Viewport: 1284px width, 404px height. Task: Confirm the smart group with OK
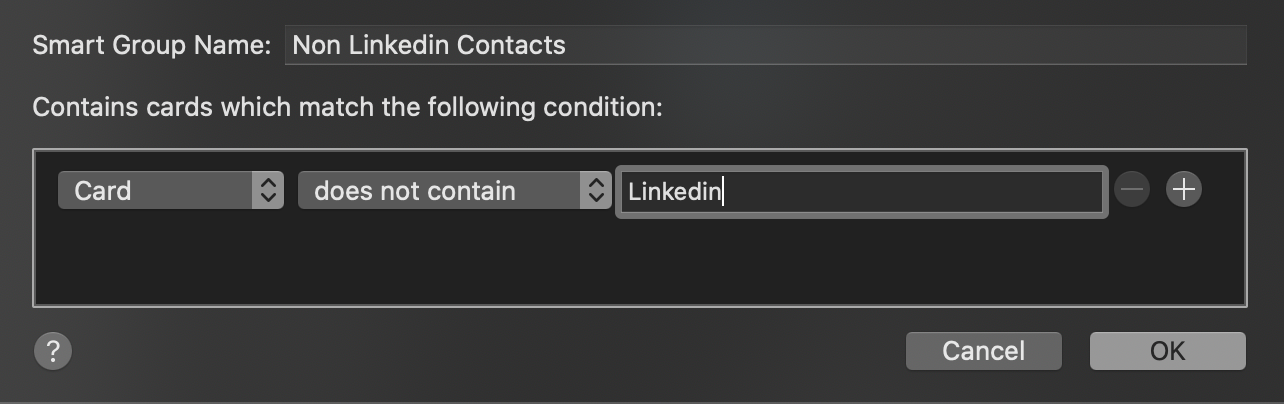pos(1167,351)
